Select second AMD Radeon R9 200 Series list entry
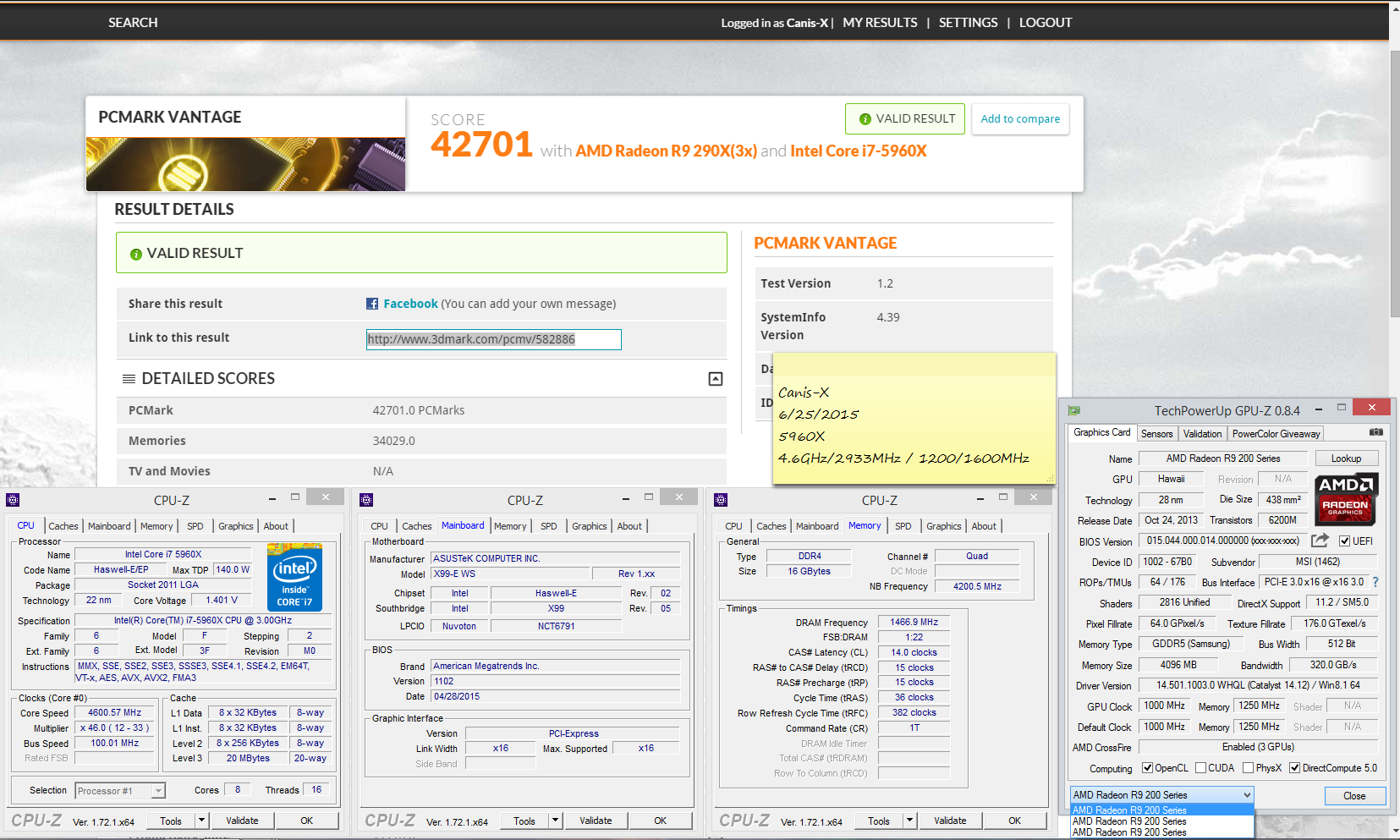The width and height of the screenshot is (1400, 840). coord(1161,821)
